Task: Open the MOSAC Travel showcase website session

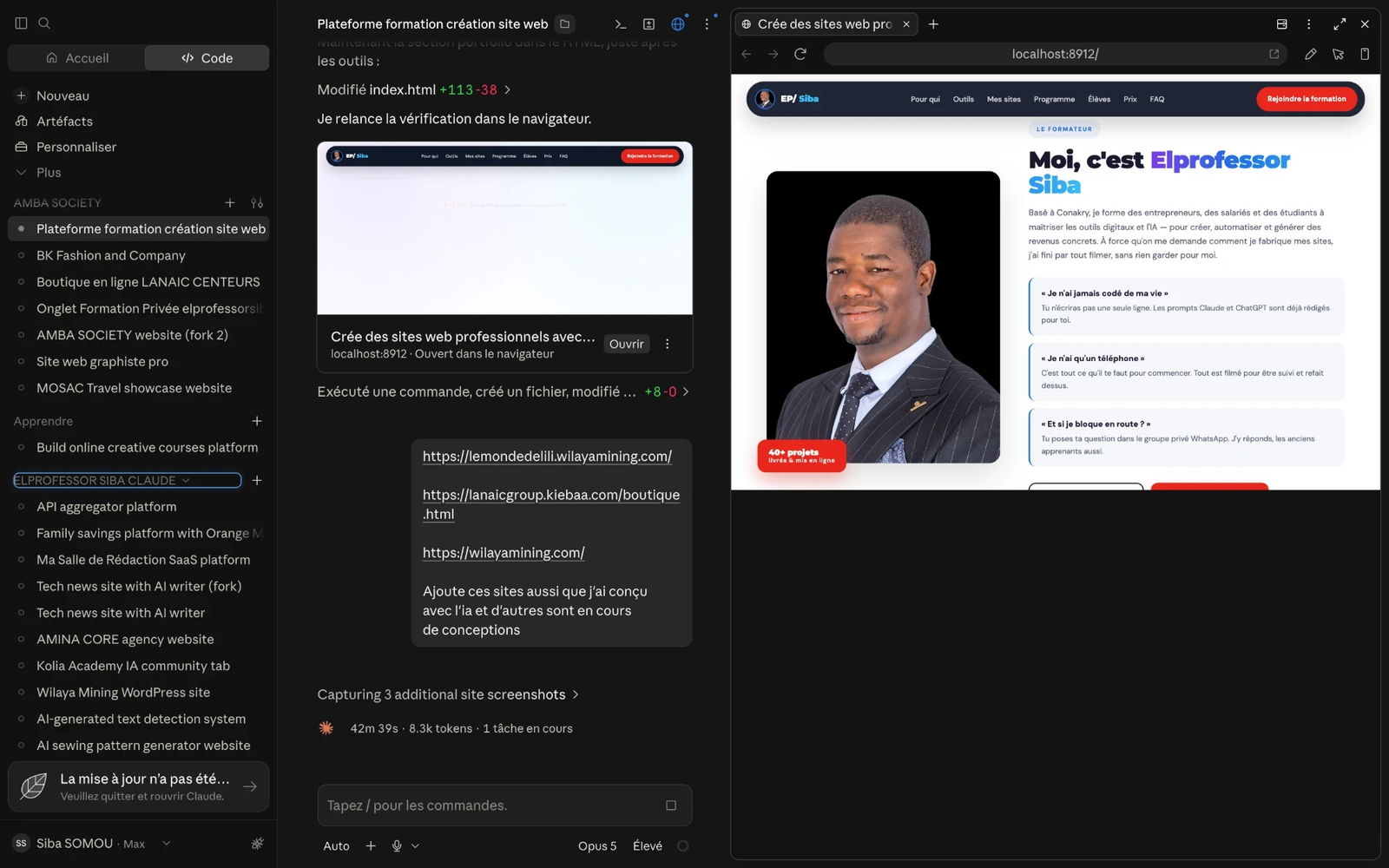Action: click(135, 388)
